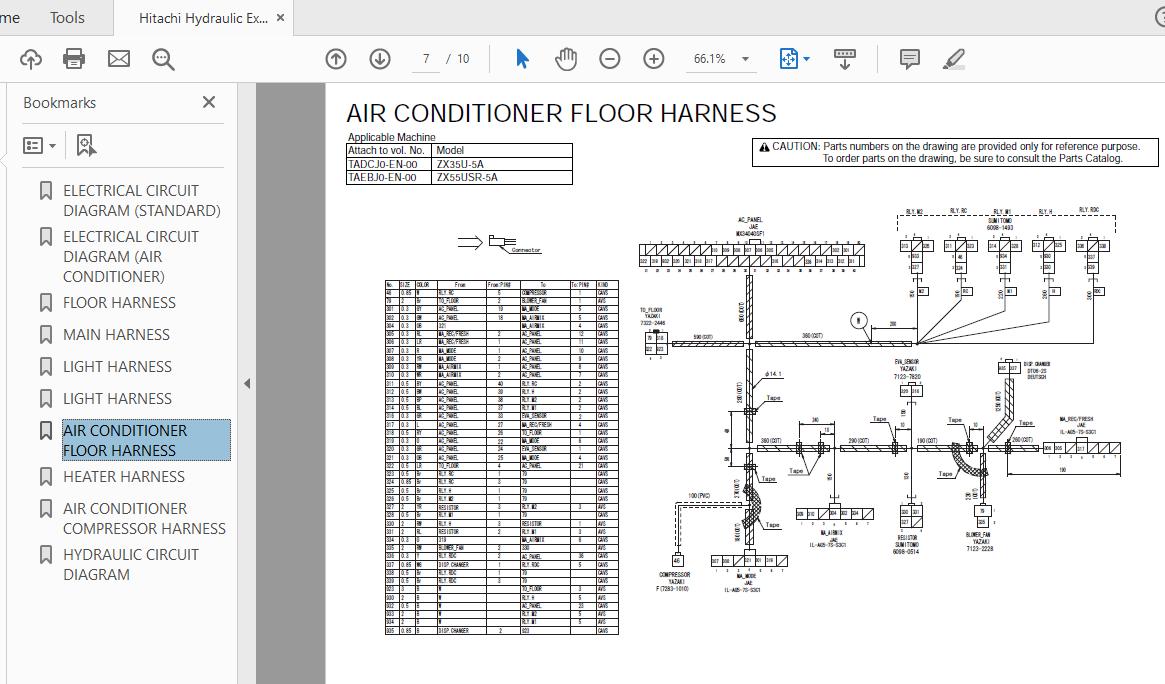Click the COMPRESSOR connector label in diagram
Image resolution: width=1165 pixels, height=684 pixels.
(x=674, y=574)
